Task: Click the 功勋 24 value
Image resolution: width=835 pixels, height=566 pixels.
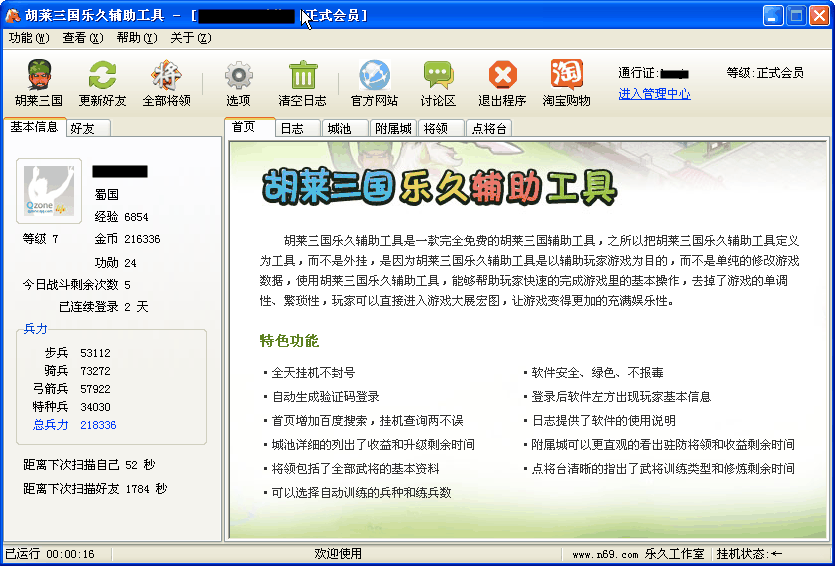Action: tap(116, 263)
